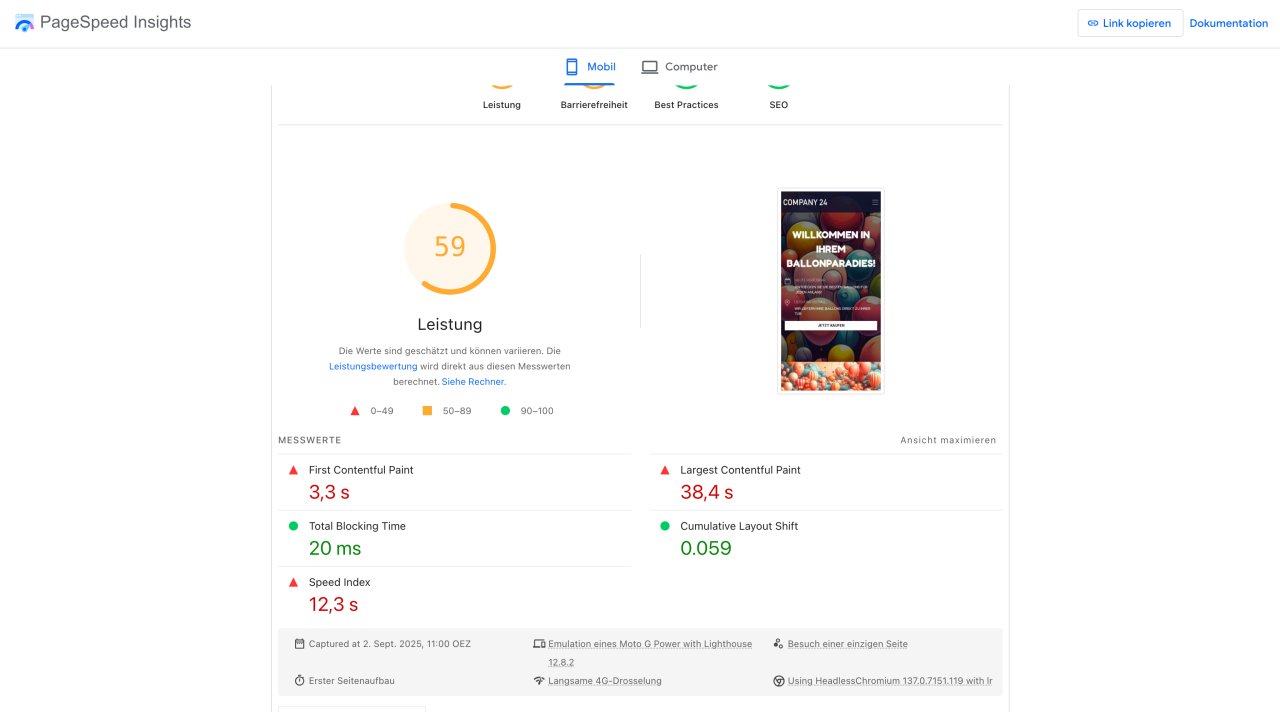Jump to the Leistung category score
1280x712 pixels.
click(502, 105)
